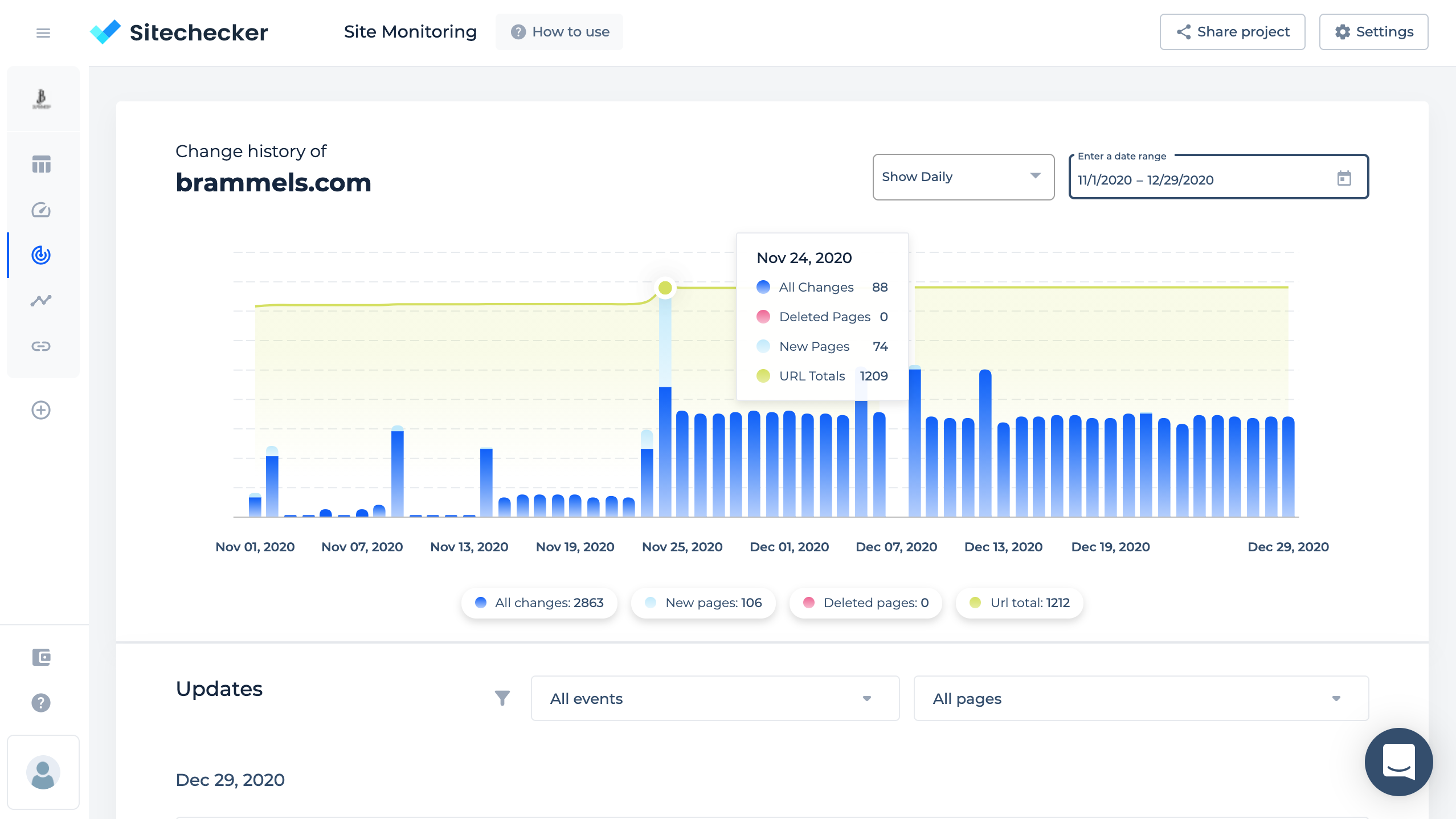The width and height of the screenshot is (1456, 819).
Task: Click the link/chain icon in sidebar
Action: [x=40, y=346]
